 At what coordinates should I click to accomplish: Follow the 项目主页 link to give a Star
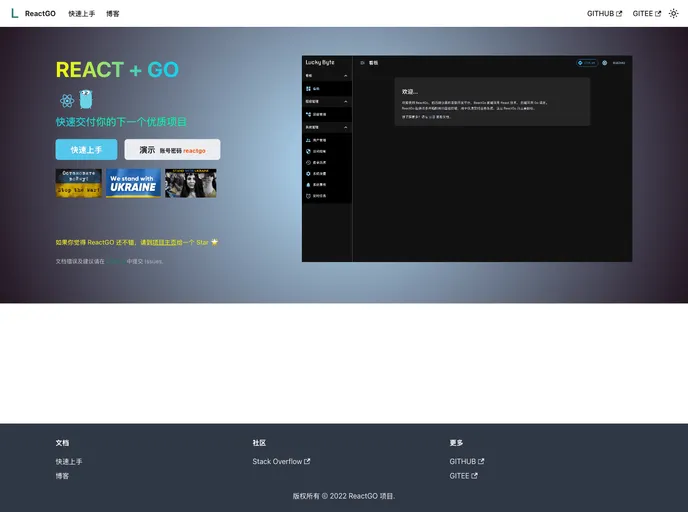tap(165, 242)
